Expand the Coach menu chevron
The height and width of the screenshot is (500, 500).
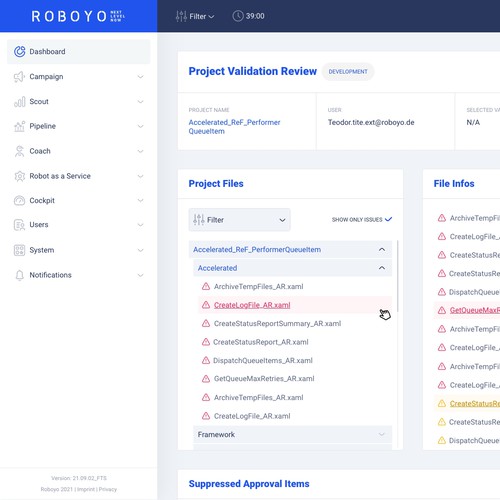click(141, 151)
